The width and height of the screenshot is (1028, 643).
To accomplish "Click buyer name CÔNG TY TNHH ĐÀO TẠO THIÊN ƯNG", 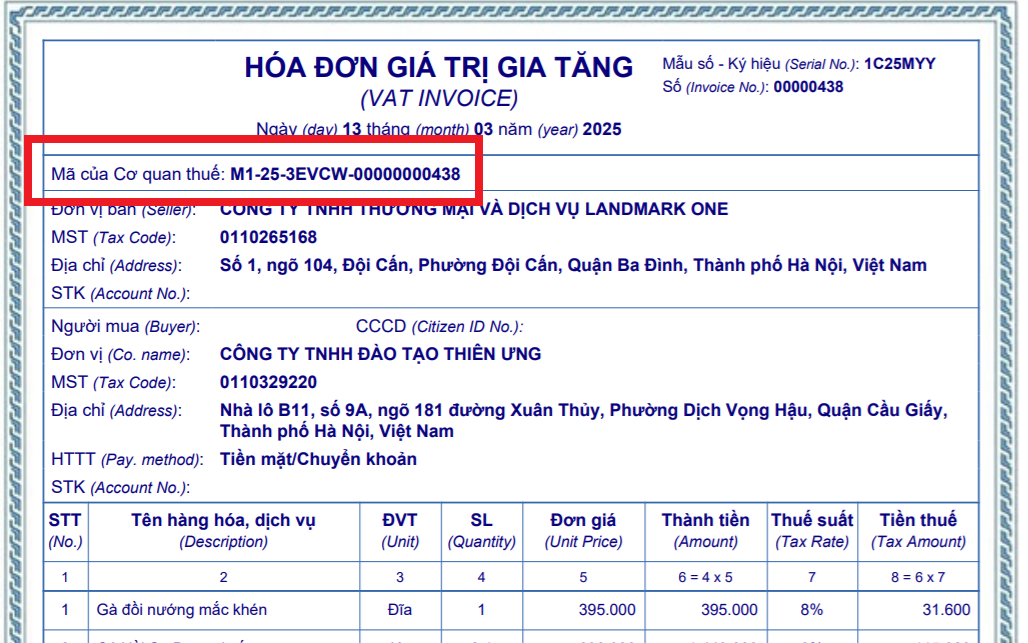I will pos(380,354).
